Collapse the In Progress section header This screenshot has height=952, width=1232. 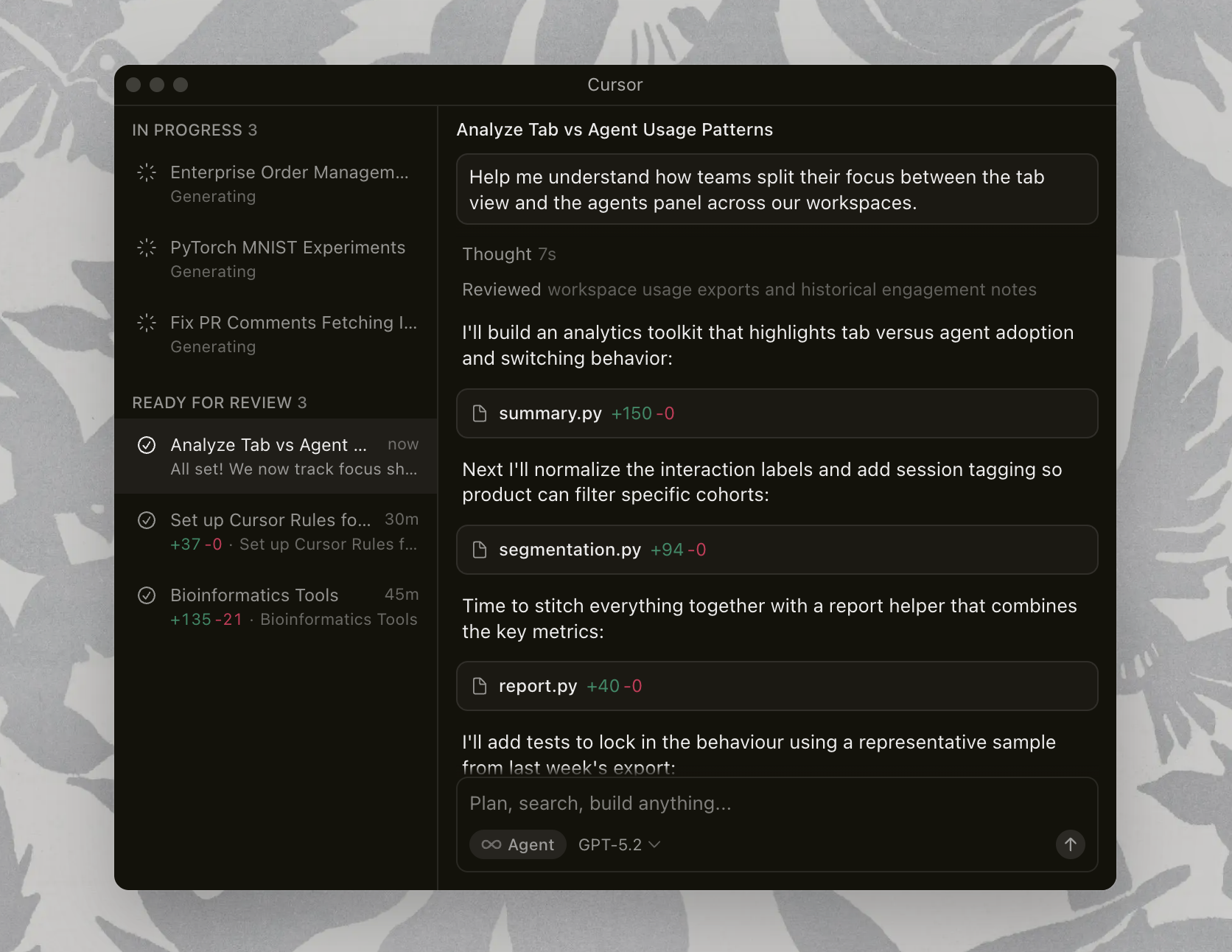click(x=195, y=130)
